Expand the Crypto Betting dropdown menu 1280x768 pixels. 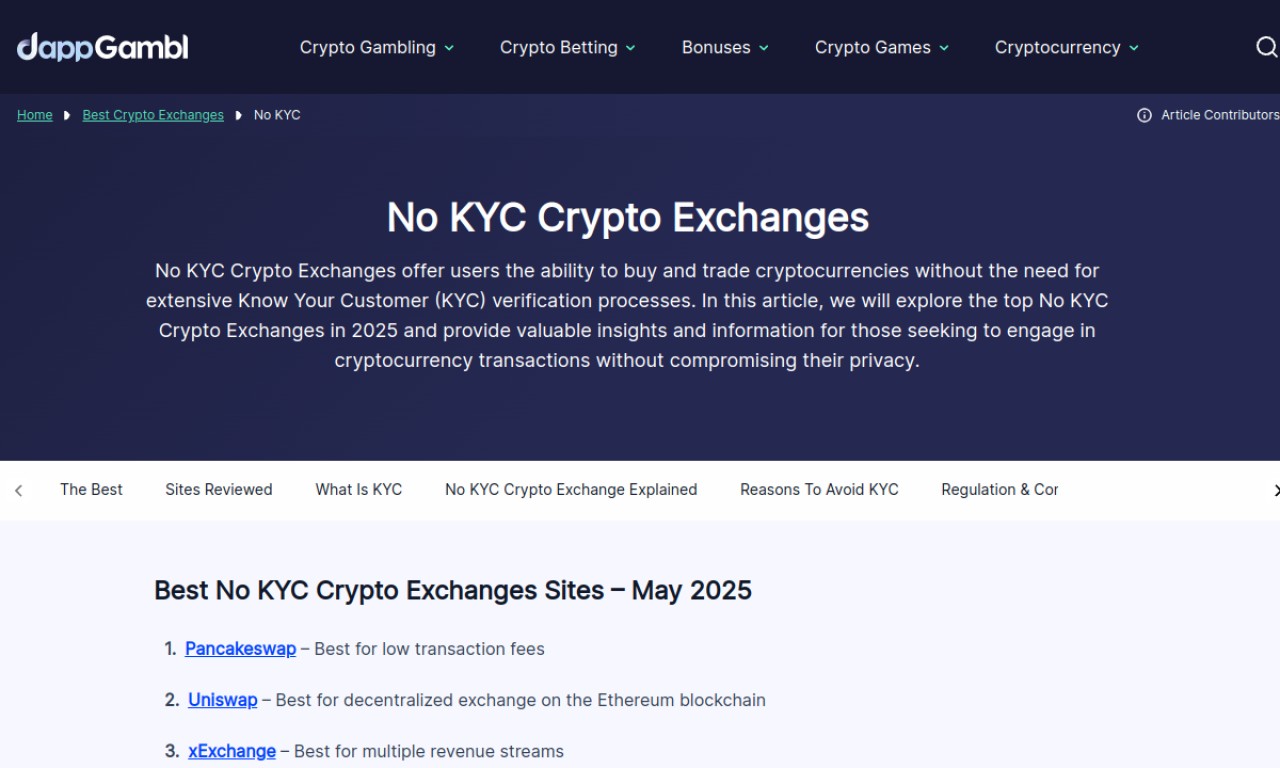coord(568,47)
